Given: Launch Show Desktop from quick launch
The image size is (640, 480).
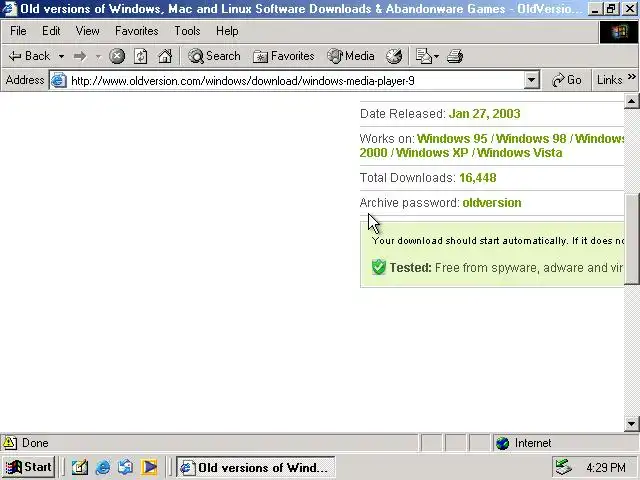Looking at the screenshot, I should coord(80,467).
